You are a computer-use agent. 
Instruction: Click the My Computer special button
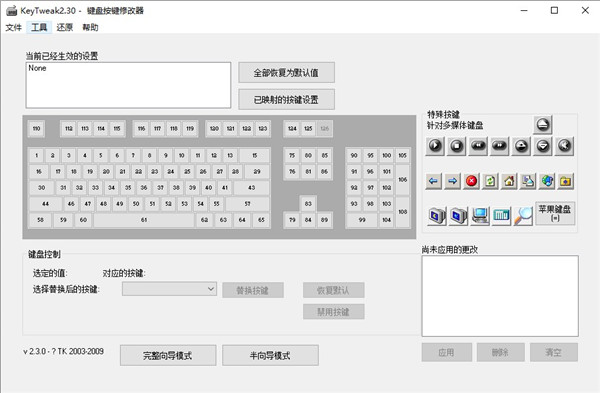click(x=480, y=215)
